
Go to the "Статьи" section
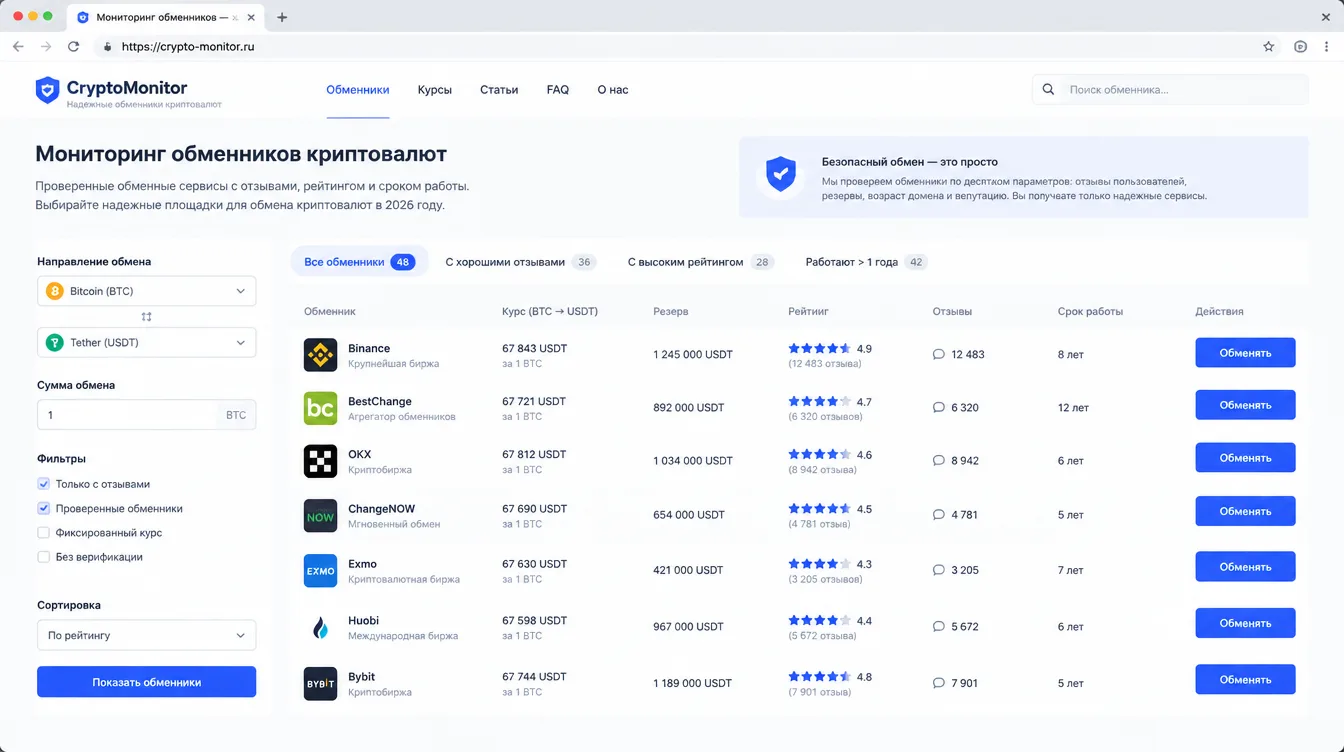coord(499,90)
